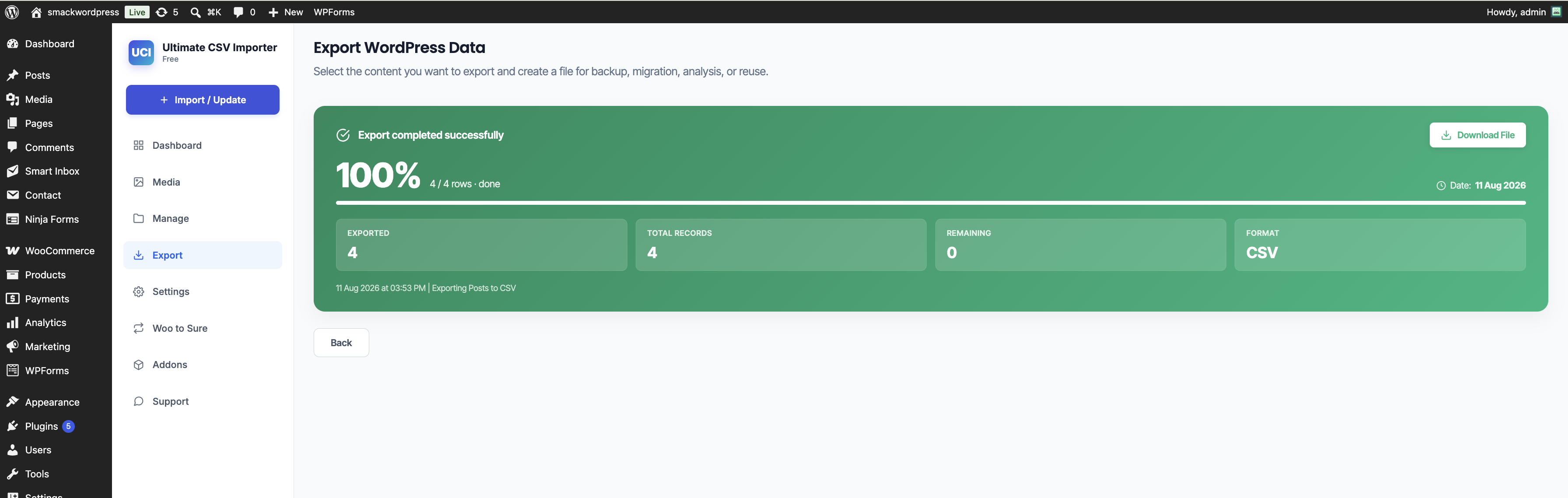Click the Posts pushpin icon

(12, 76)
